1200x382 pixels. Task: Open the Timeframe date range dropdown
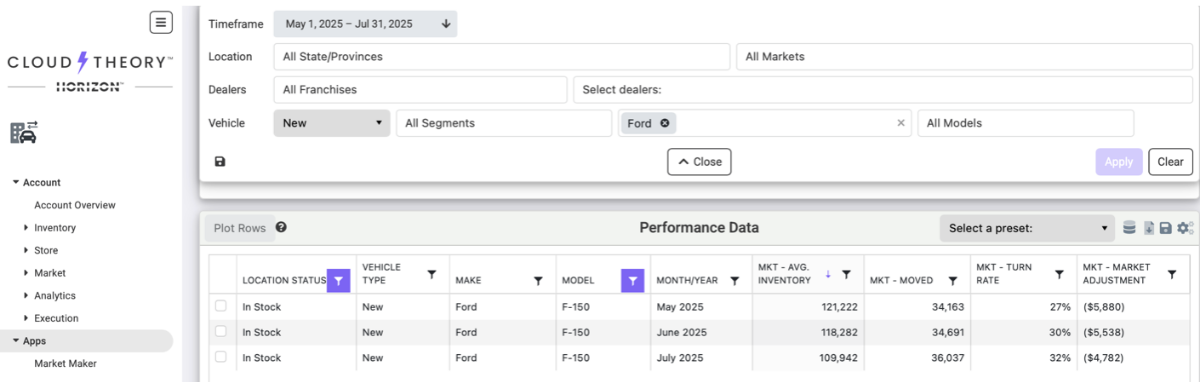[365, 24]
